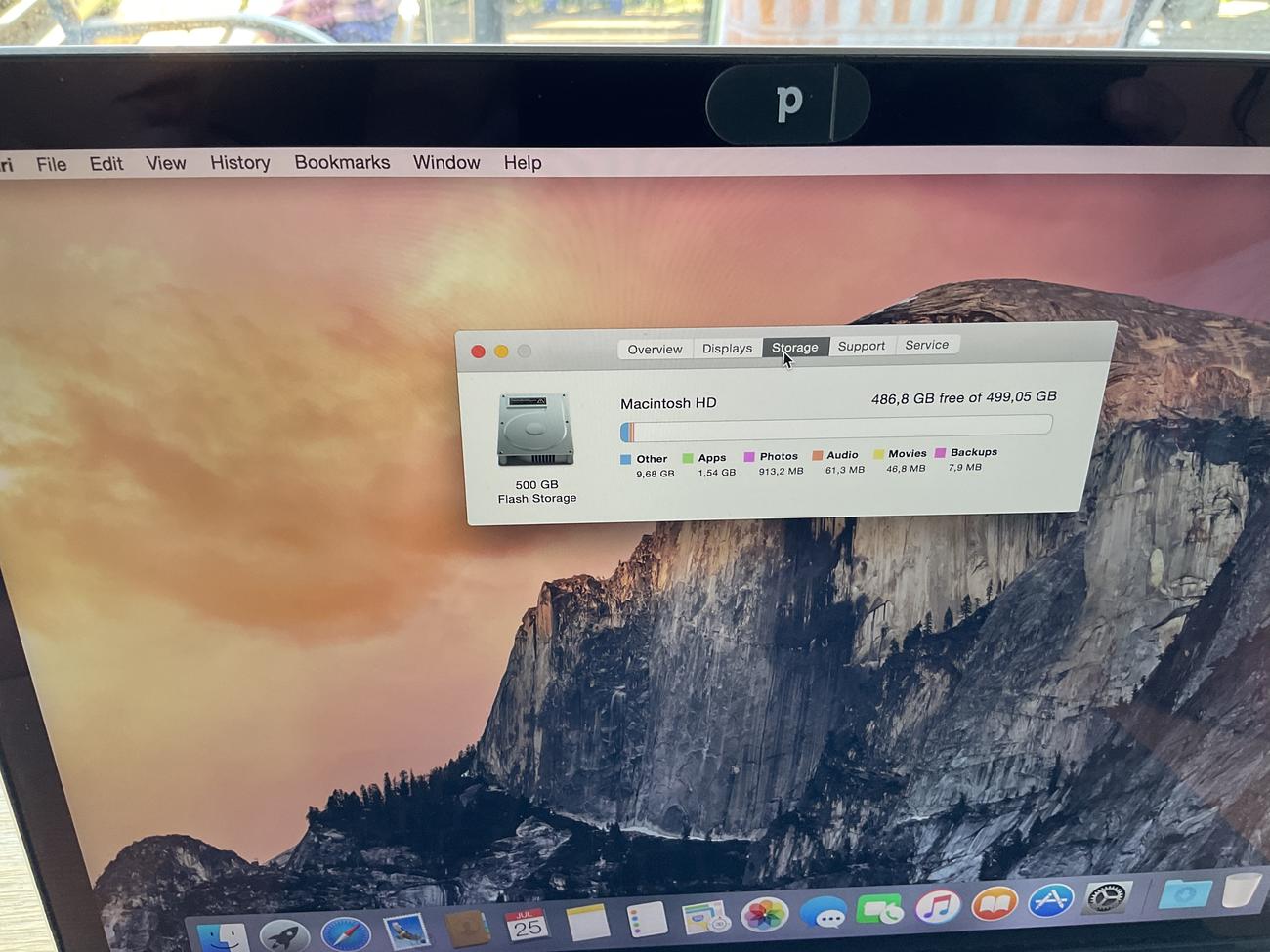Switch to the Displays tab
The image size is (1270, 952).
(727, 349)
